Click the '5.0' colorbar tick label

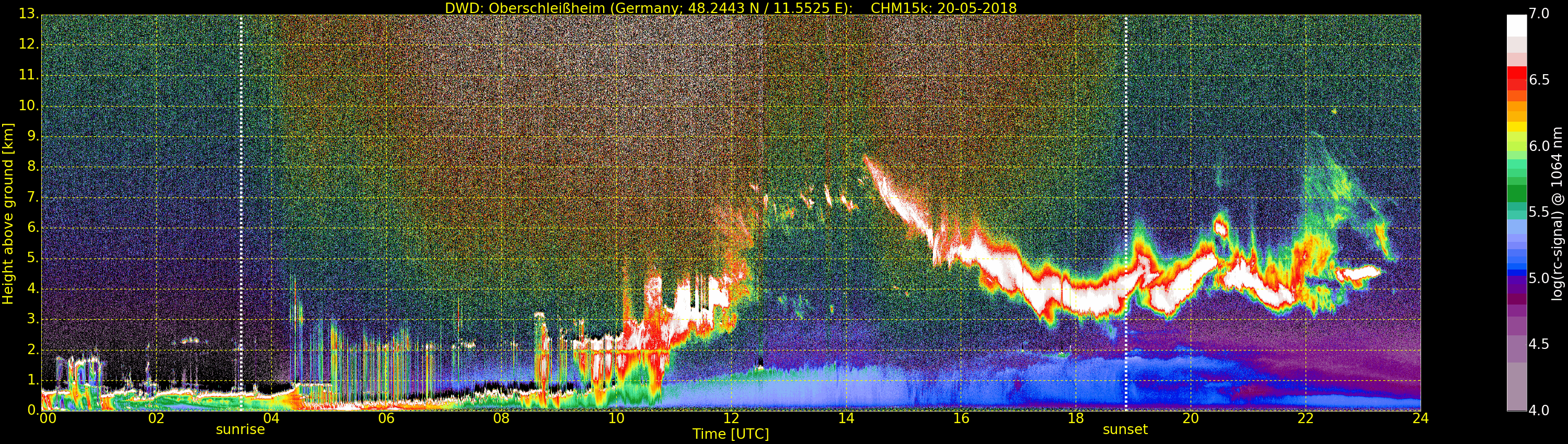coord(1539,278)
